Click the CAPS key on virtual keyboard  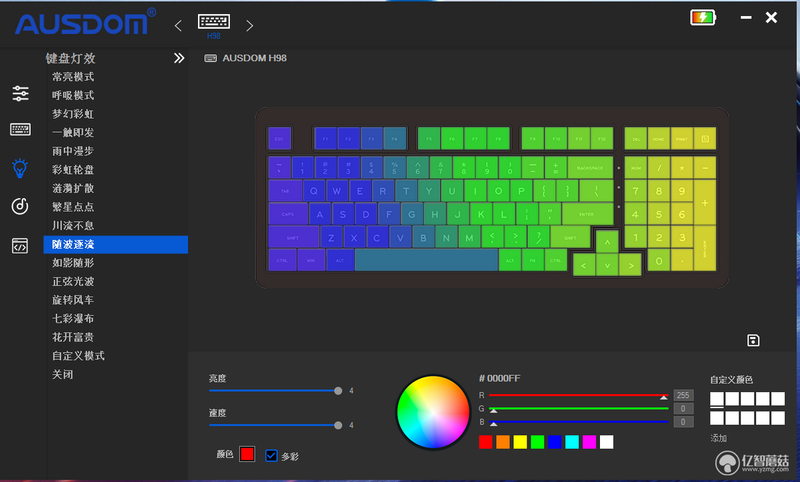(288, 214)
